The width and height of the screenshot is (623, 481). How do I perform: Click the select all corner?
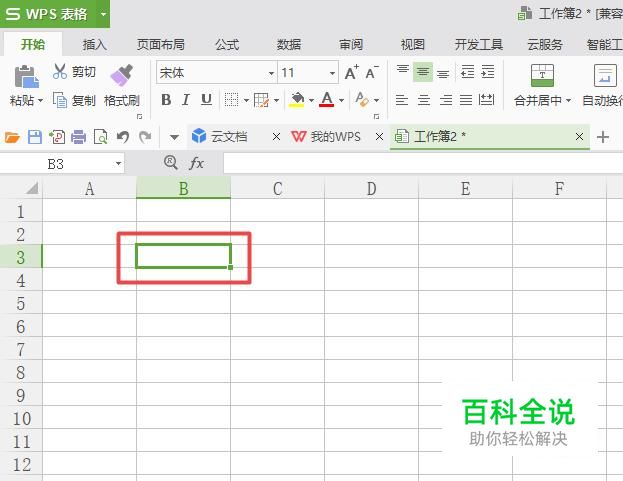pos(32,187)
